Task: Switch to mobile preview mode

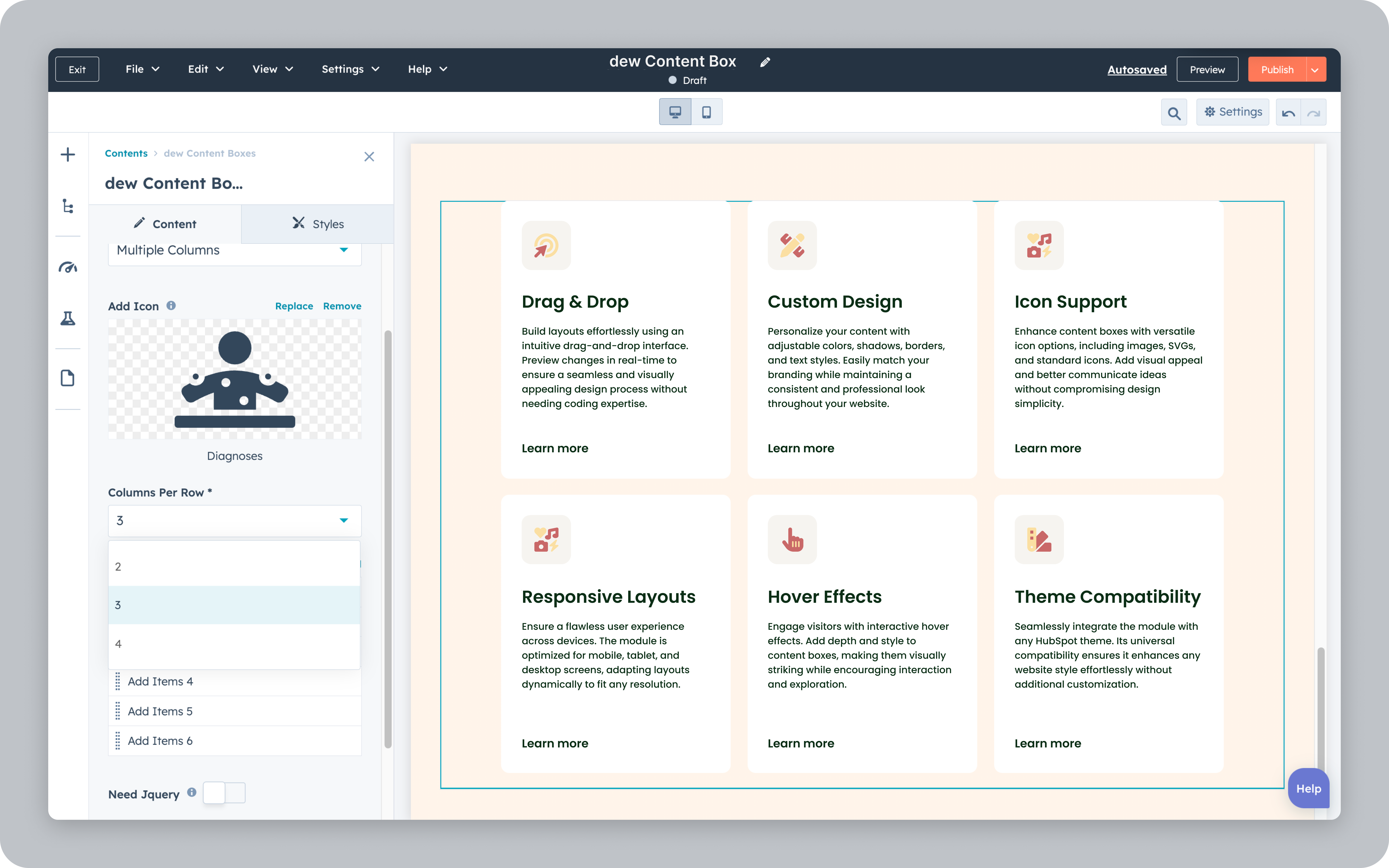Action: 706,111
